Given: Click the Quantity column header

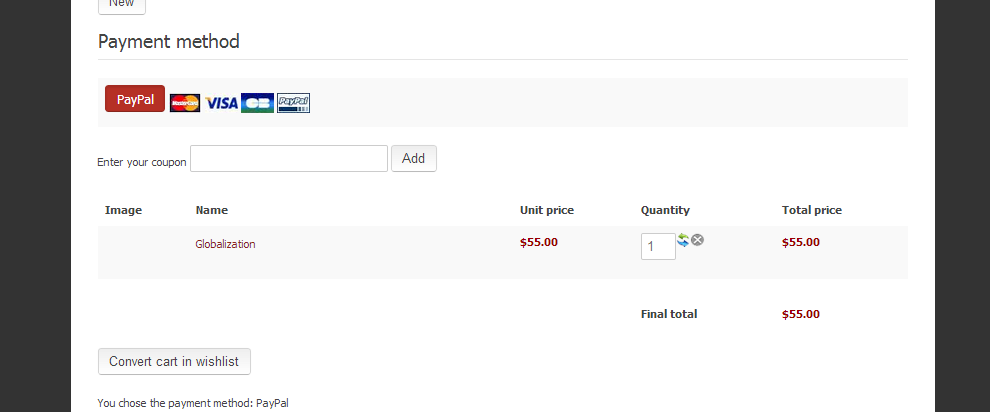Looking at the screenshot, I should 665,210.
